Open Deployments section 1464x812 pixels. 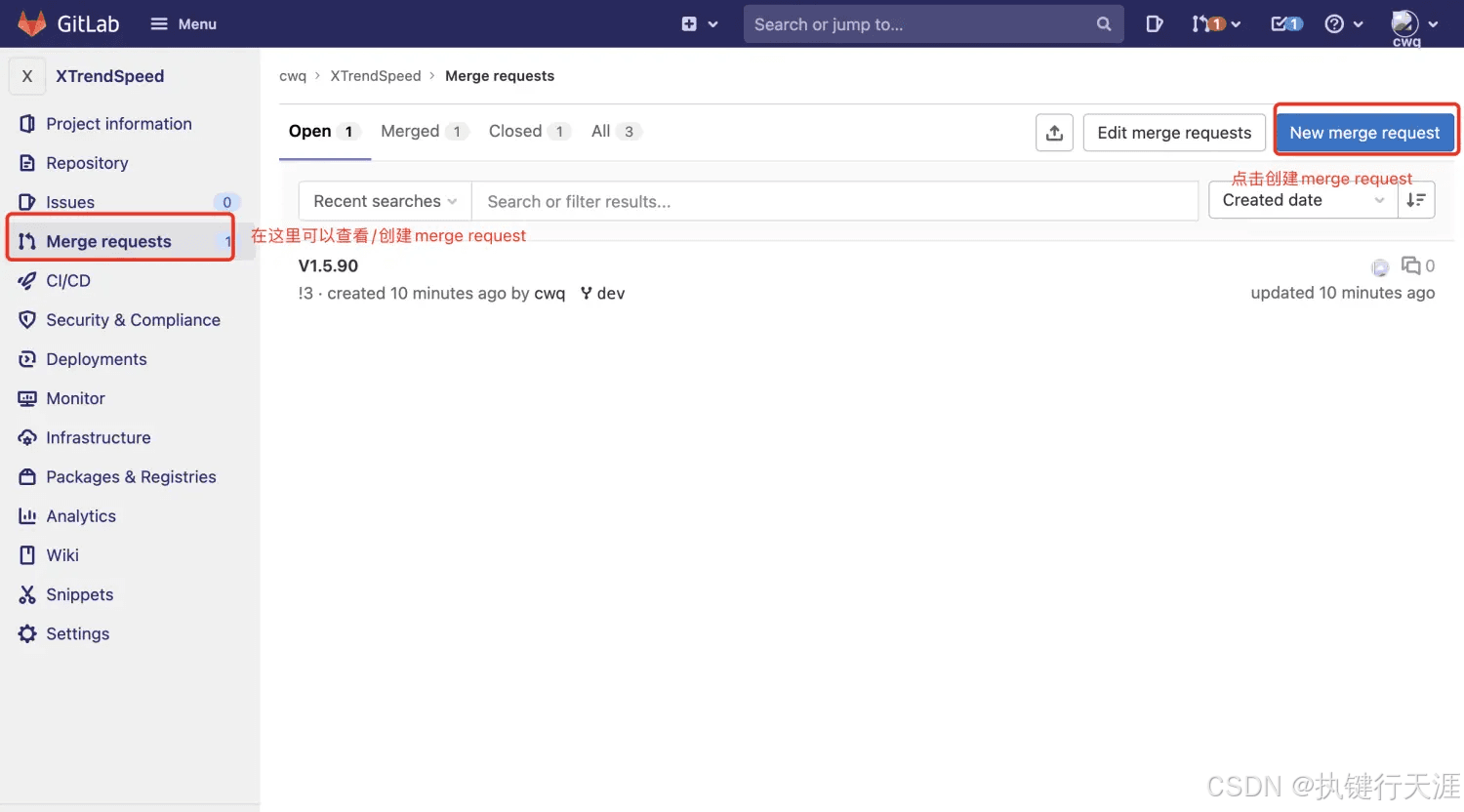coord(97,359)
